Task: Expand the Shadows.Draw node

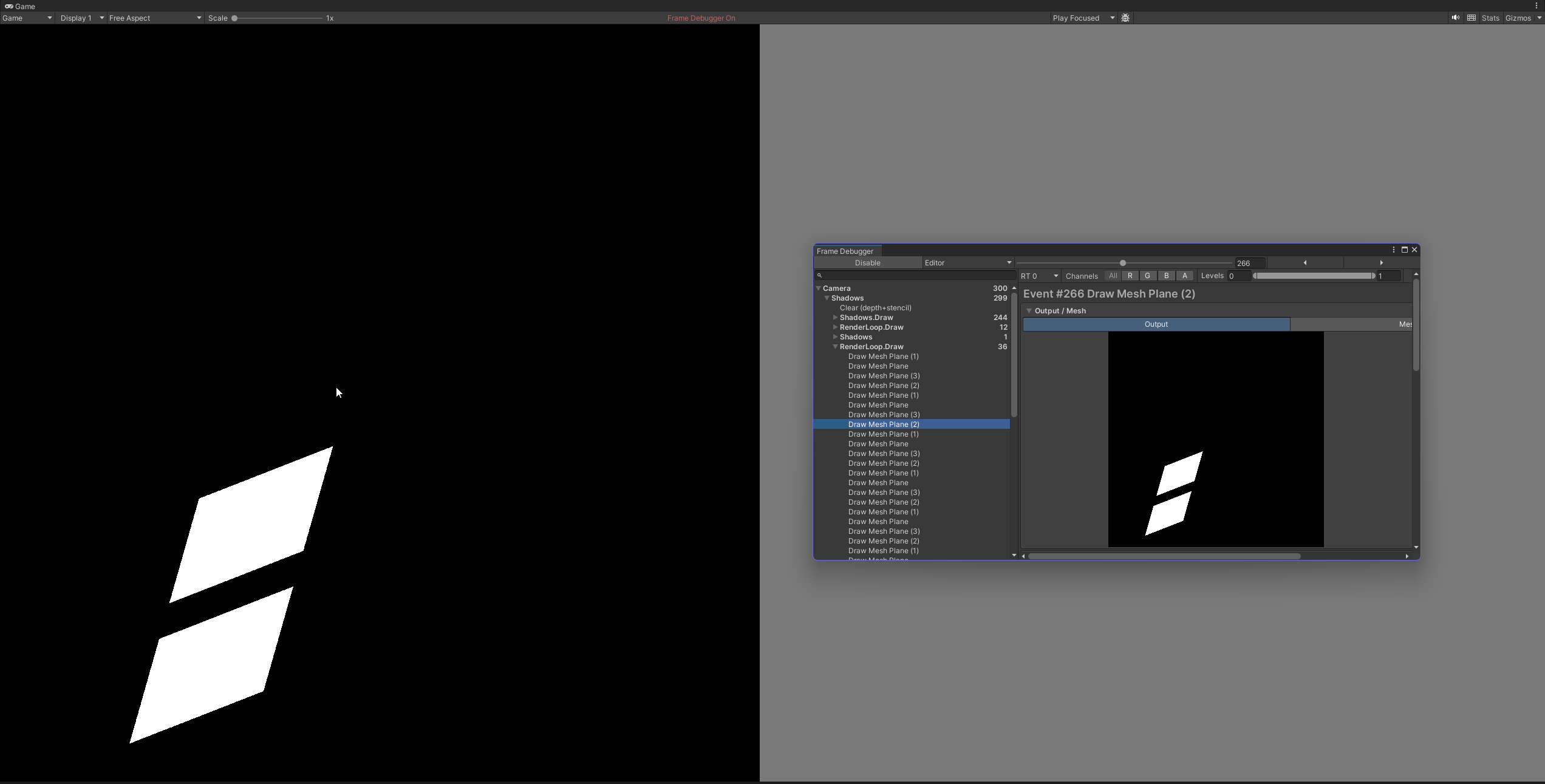Action: click(x=836, y=318)
